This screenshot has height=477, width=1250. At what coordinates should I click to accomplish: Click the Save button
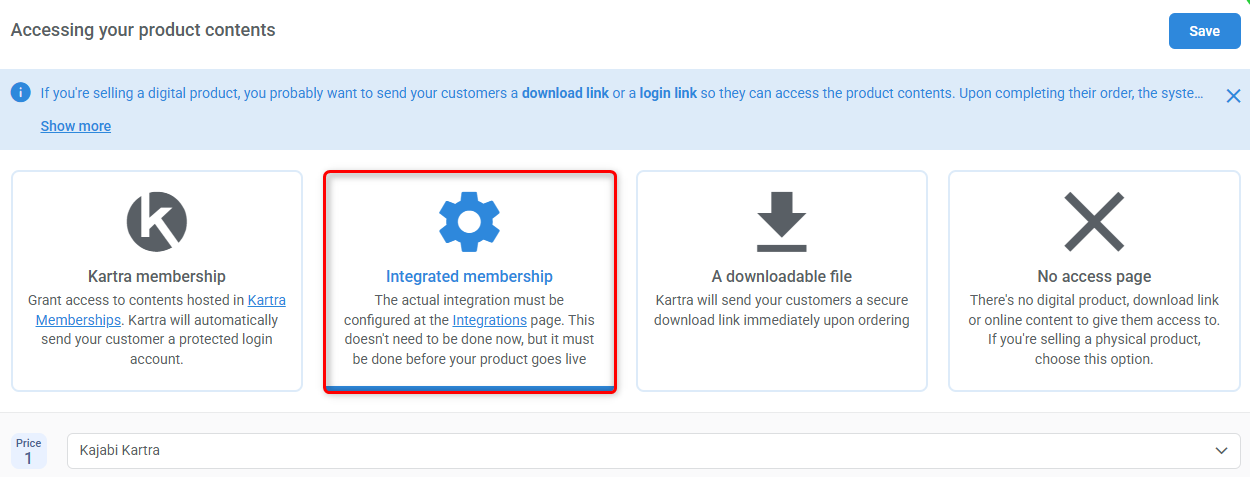(x=1204, y=31)
